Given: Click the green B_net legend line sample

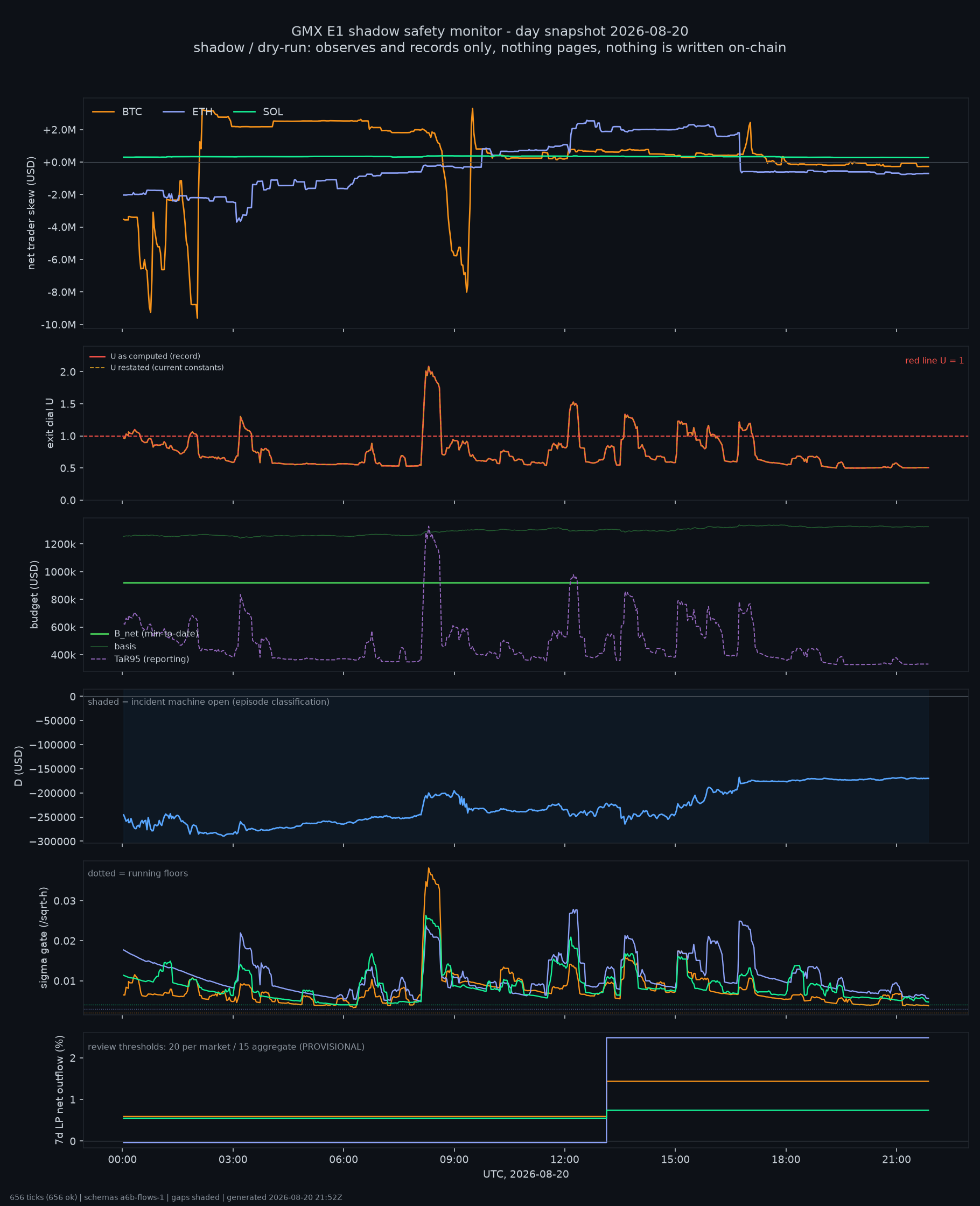Looking at the screenshot, I should pos(100,634).
